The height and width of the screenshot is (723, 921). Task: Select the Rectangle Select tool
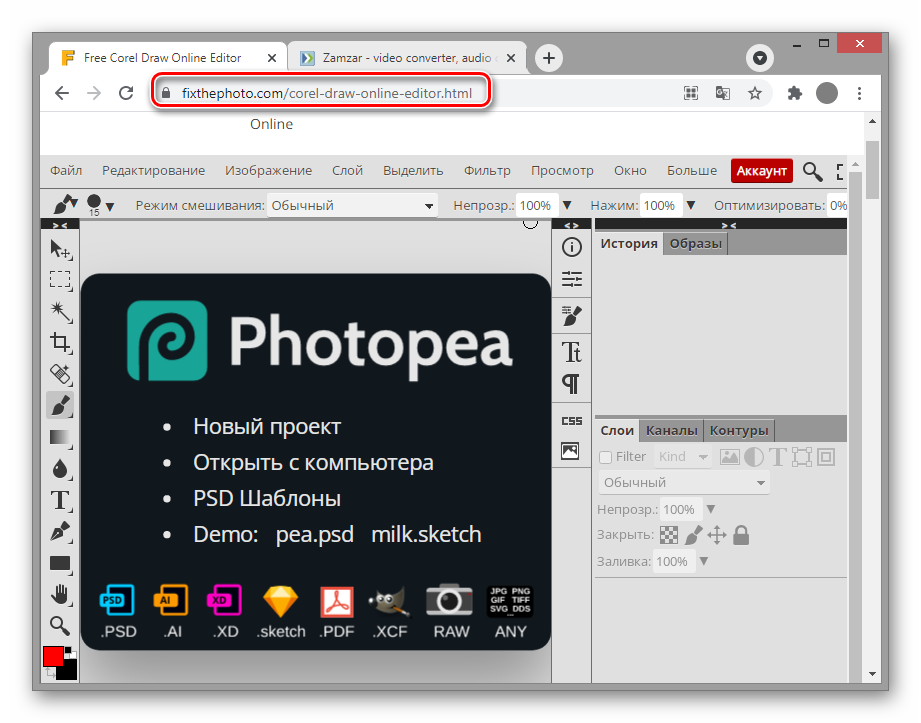(x=60, y=280)
